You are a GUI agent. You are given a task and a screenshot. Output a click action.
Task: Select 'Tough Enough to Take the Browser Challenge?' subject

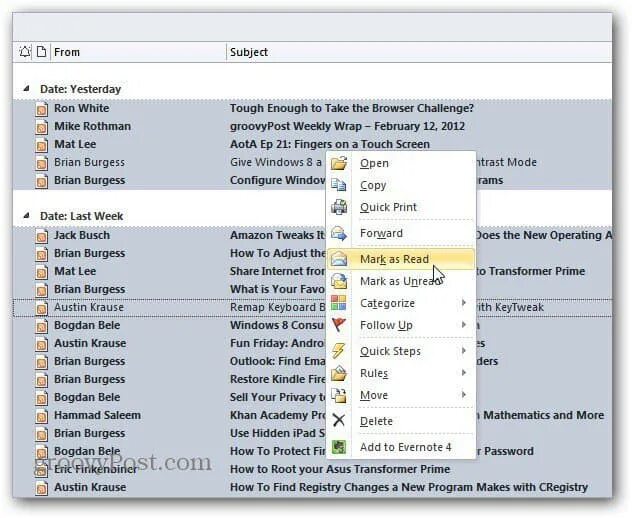point(351,108)
